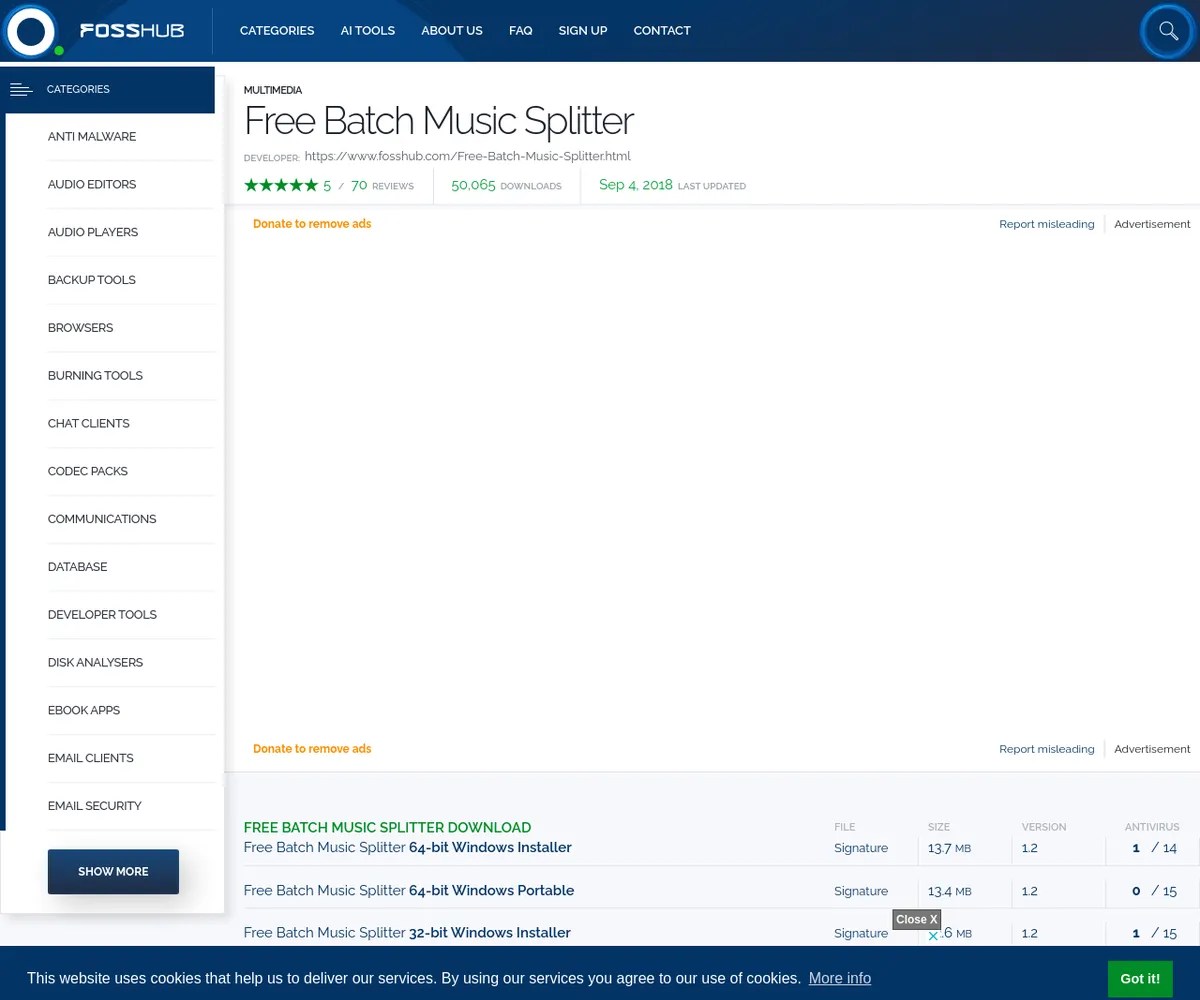This screenshot has width=1200, height=1000.
Task: Download the 64-bit Windows Portable
Action: [409, 890]
